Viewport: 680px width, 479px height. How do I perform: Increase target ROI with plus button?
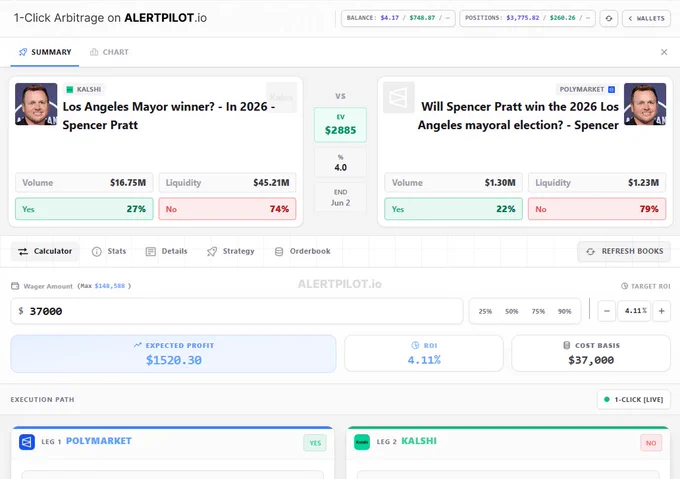662,311
